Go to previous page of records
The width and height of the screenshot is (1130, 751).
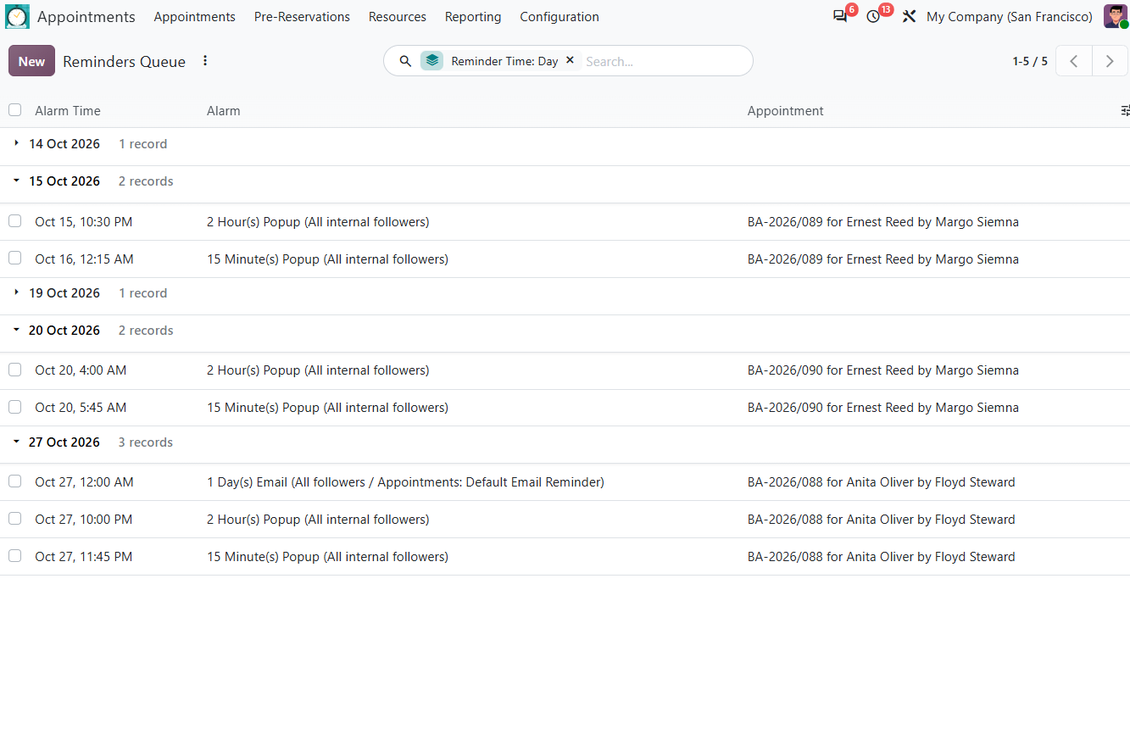(x=1074, y=61)
